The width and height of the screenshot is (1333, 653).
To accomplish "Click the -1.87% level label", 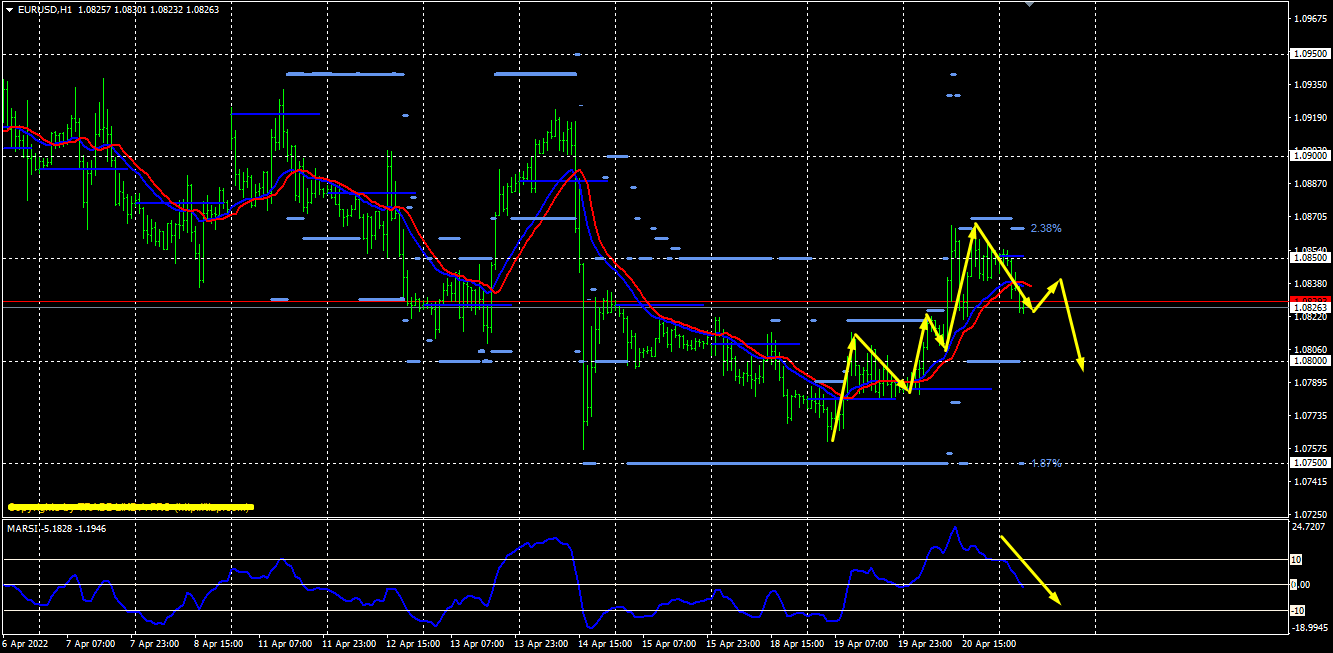I will 1045,463.
